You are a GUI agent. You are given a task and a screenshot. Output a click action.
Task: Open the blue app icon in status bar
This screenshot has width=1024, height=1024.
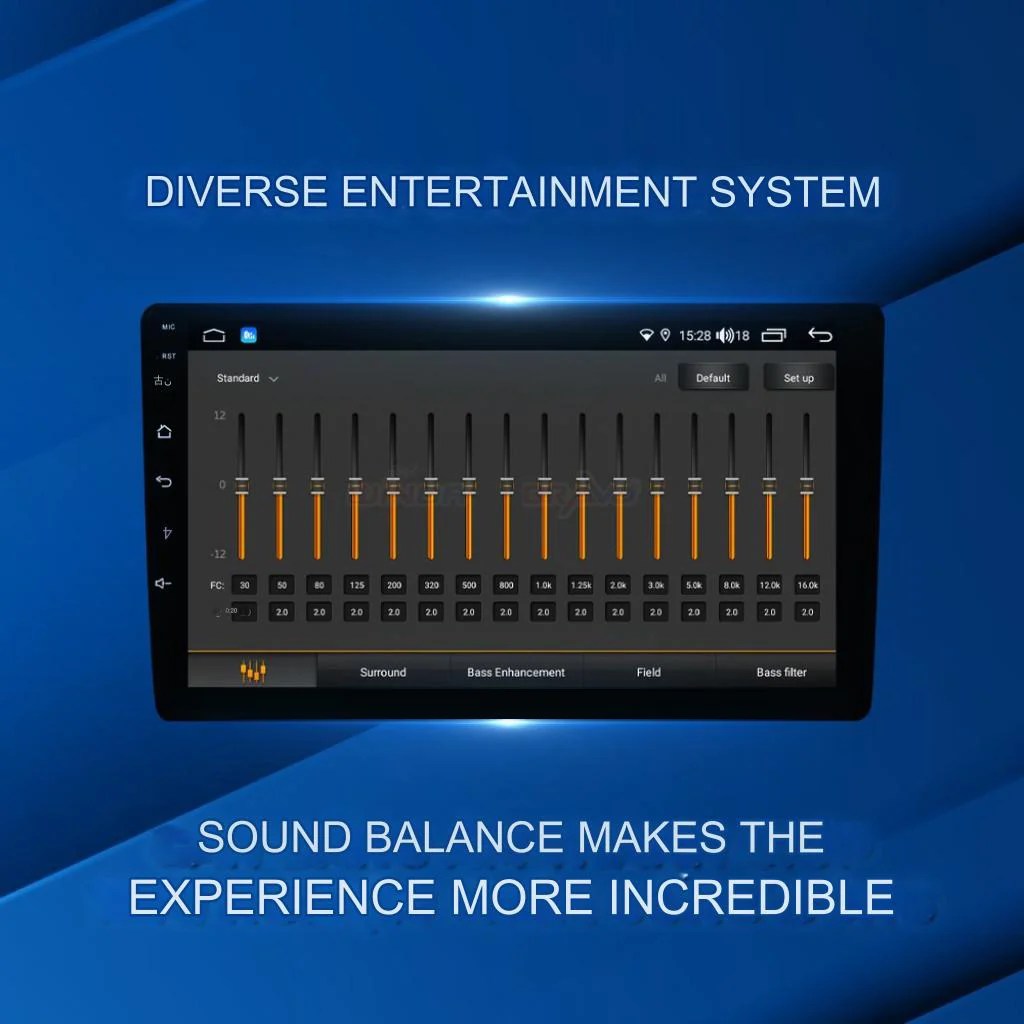pyautogui.click(x=249, y=336)
